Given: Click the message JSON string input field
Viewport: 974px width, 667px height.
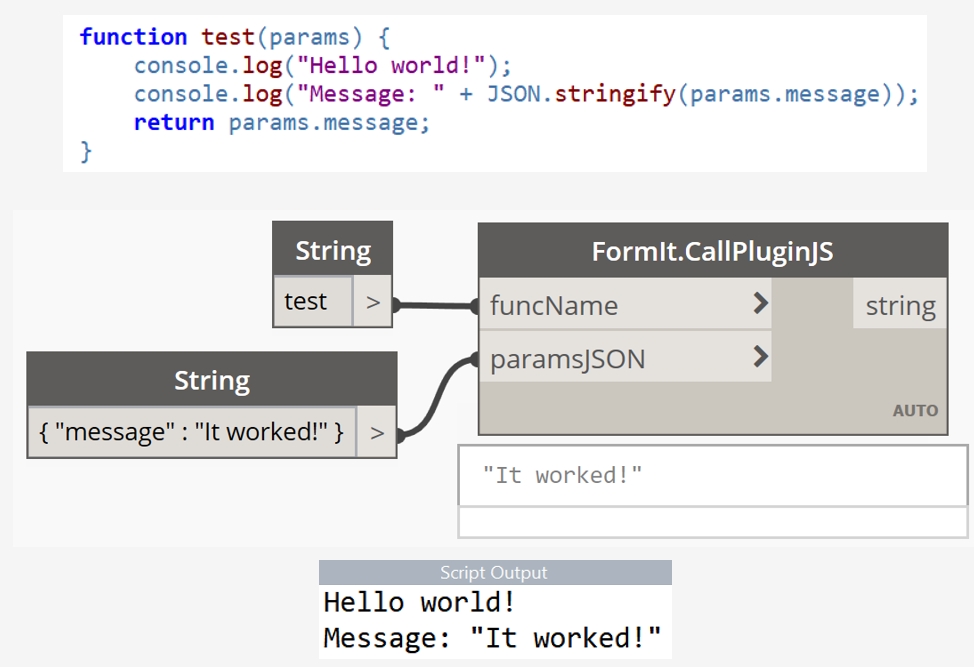Looking at the screenshot, I should 191,432.
